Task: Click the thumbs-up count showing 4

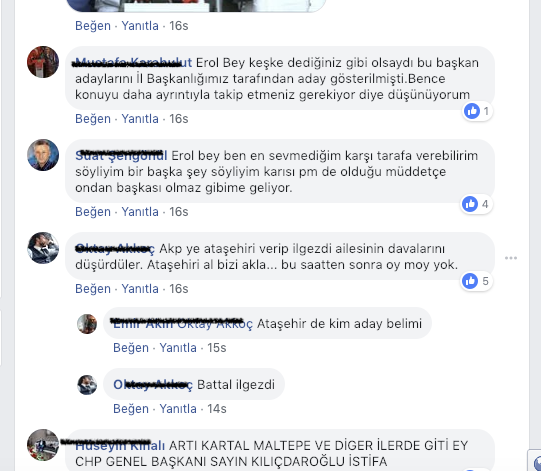Action: click(x=476, y=204)
